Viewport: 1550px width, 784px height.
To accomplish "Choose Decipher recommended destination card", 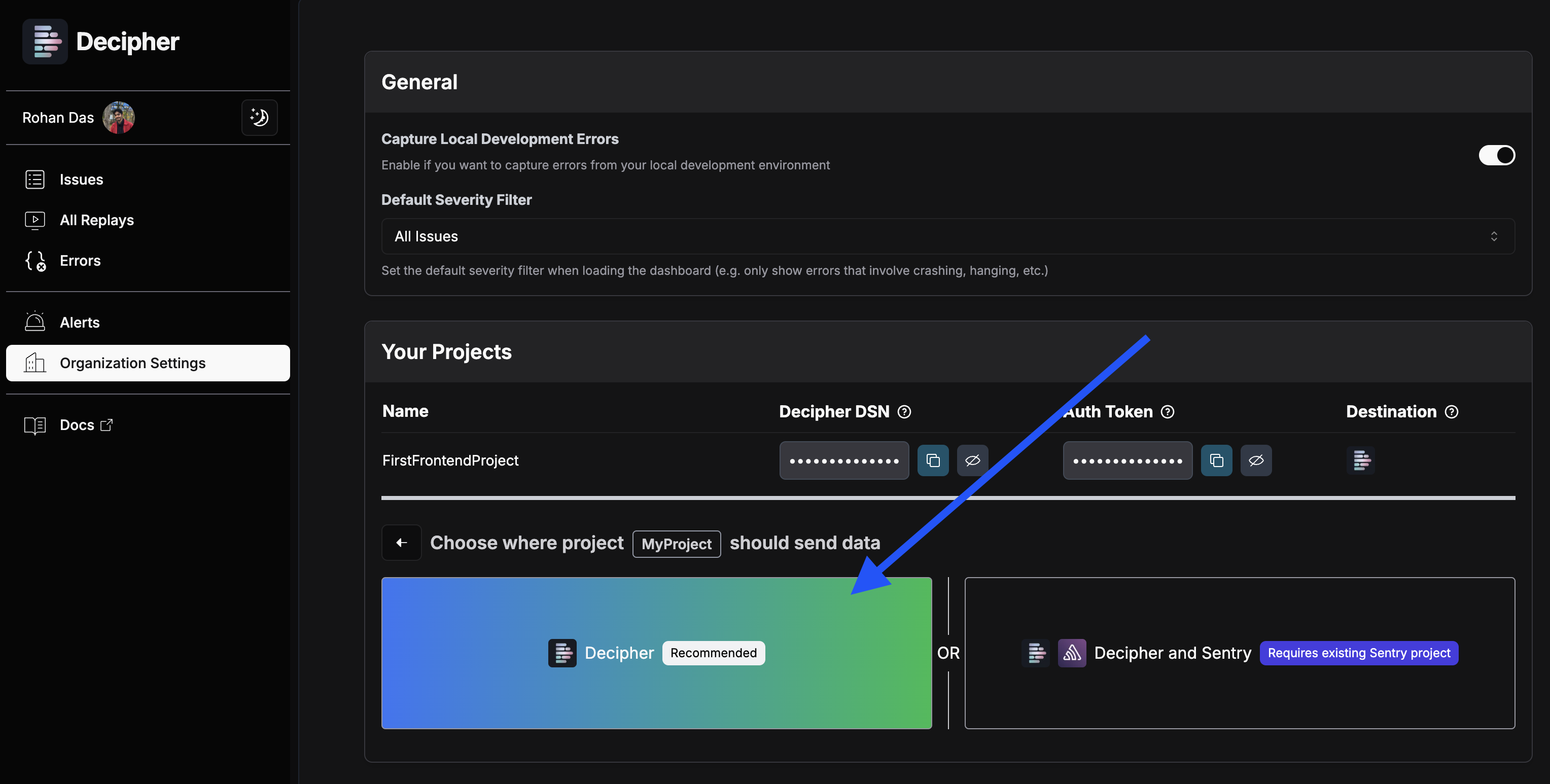I will pos(656,653).
